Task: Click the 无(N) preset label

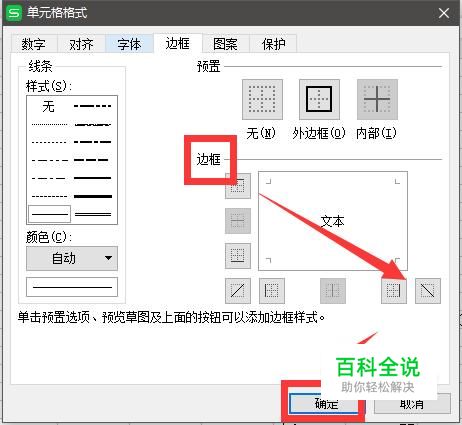Action: [261, 133]
